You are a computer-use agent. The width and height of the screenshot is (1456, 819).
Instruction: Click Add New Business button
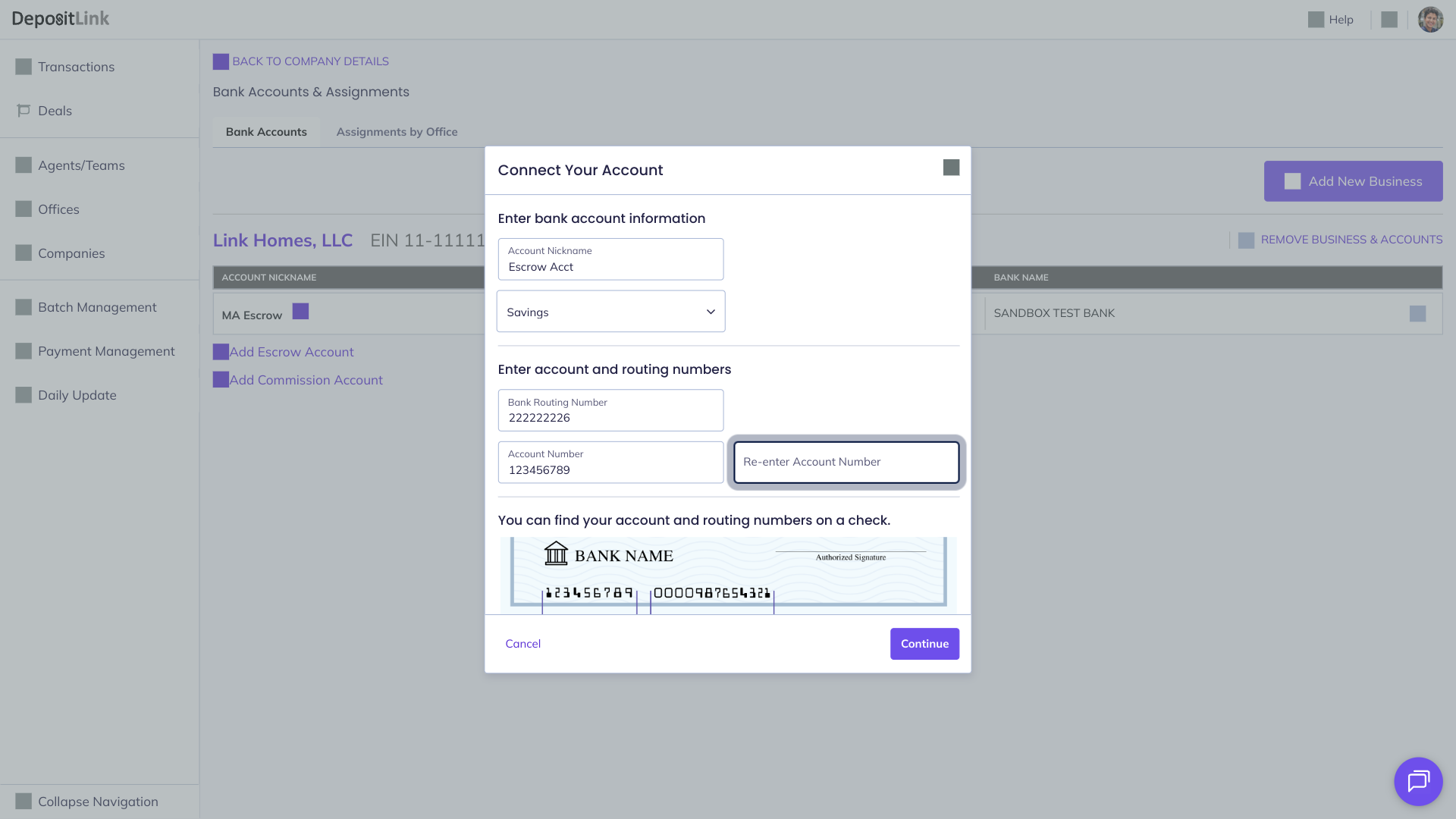1353,181
